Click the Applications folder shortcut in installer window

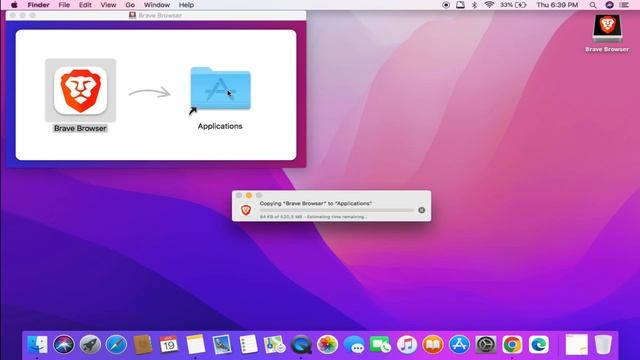220,89
